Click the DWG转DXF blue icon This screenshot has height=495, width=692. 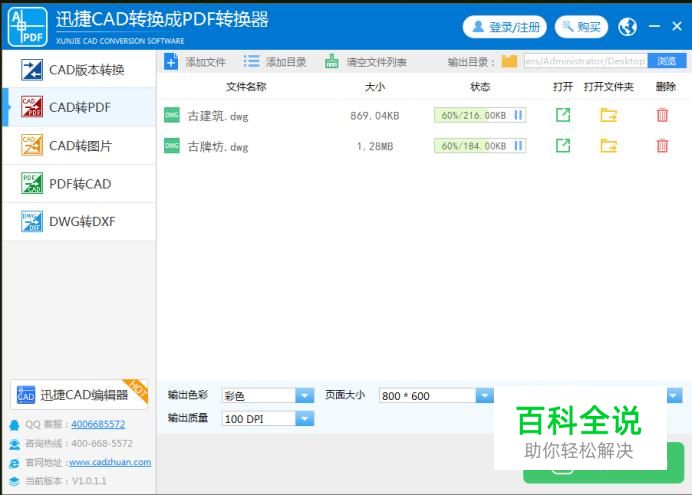coord(32,221)
